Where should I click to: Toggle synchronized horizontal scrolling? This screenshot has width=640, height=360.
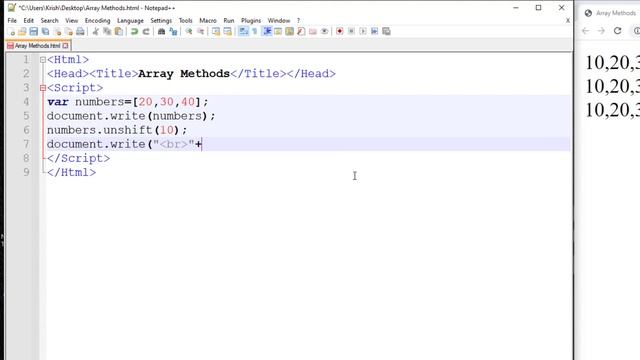coord(227,31)
